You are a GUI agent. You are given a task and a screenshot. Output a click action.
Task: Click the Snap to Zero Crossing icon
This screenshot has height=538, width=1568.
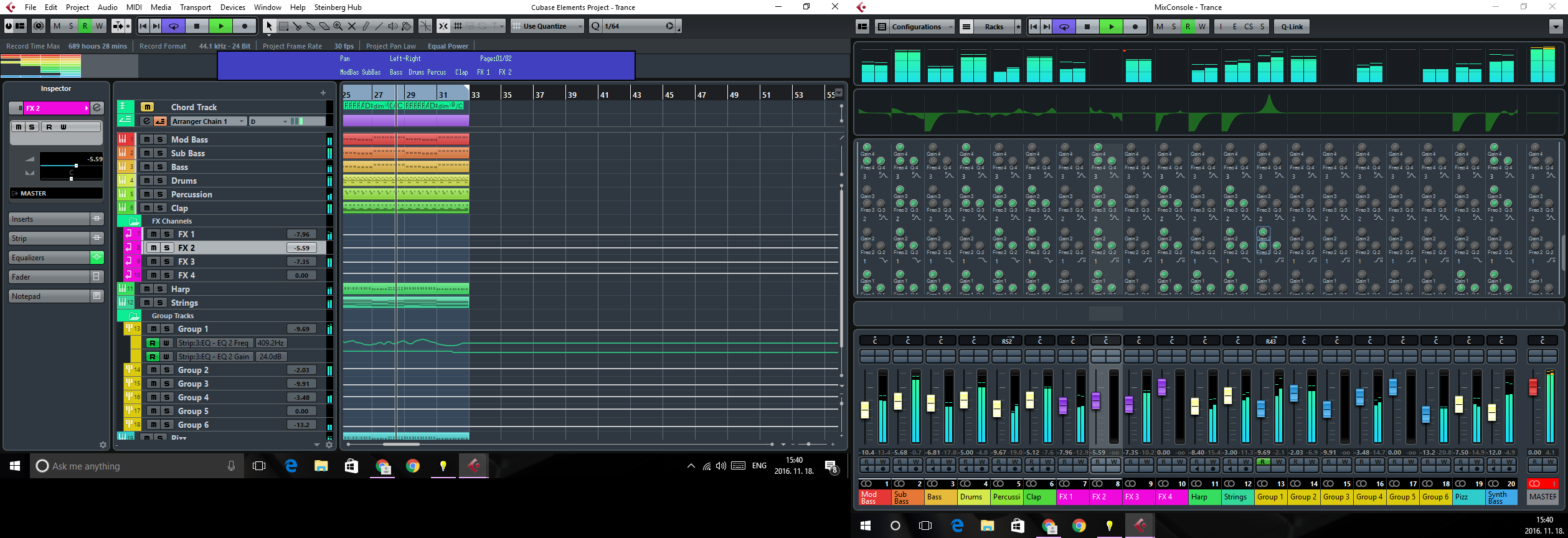point(425,26)
